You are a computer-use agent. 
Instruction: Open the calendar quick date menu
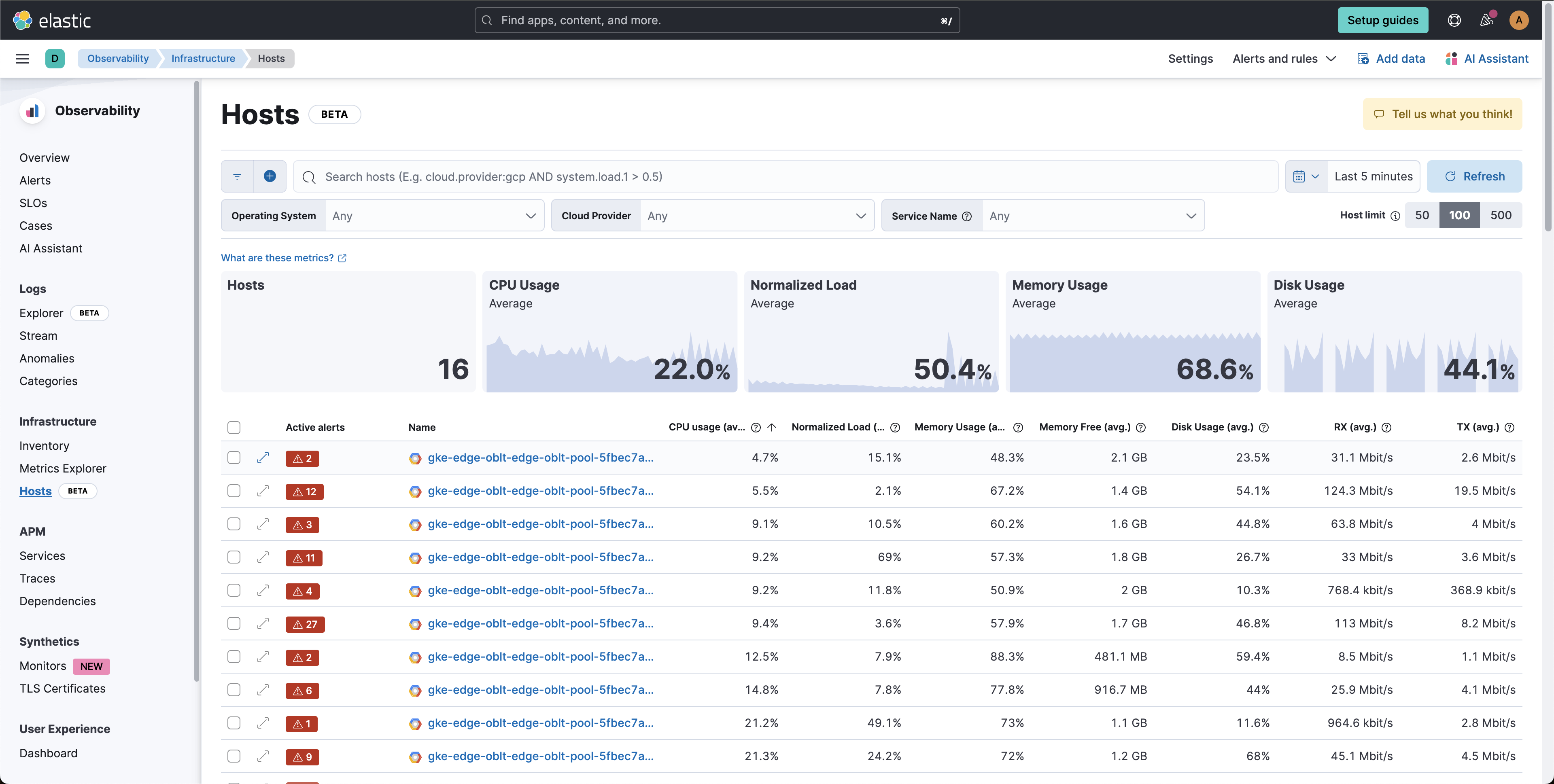(1306, 176)
